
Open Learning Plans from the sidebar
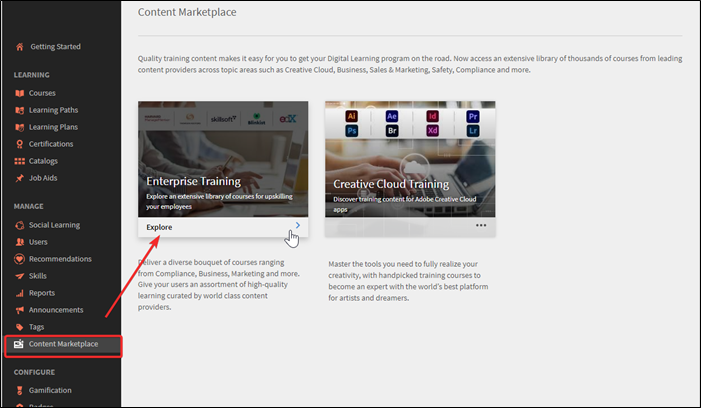53,127
